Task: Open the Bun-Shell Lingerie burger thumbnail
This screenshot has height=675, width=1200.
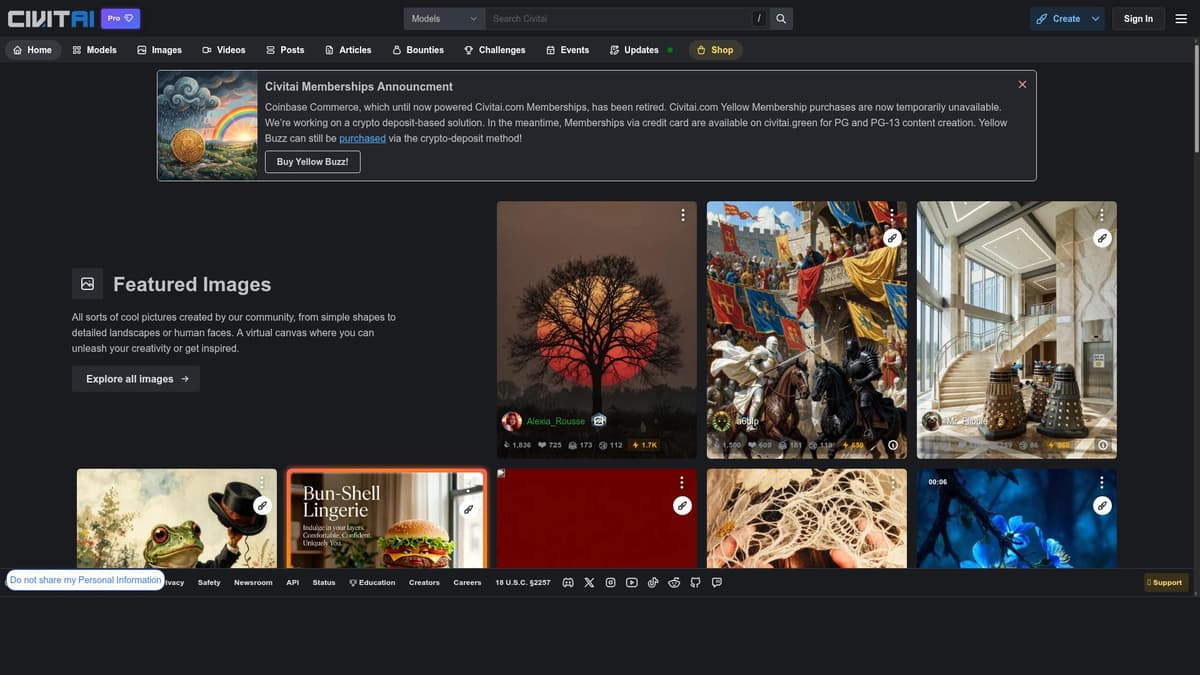Action: pyautogui.click(x=386, y=520)
